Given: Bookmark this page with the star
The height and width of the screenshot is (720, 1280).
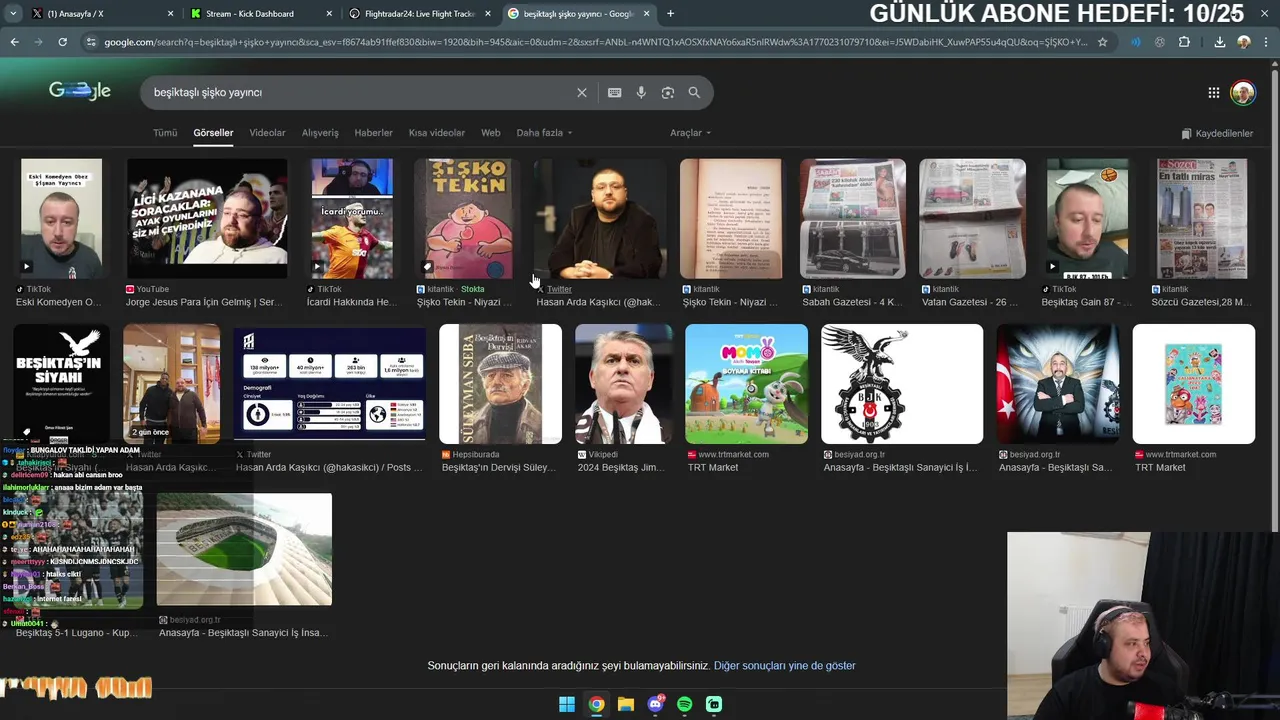Looking at the screenshot, I should coord(1102,42).
